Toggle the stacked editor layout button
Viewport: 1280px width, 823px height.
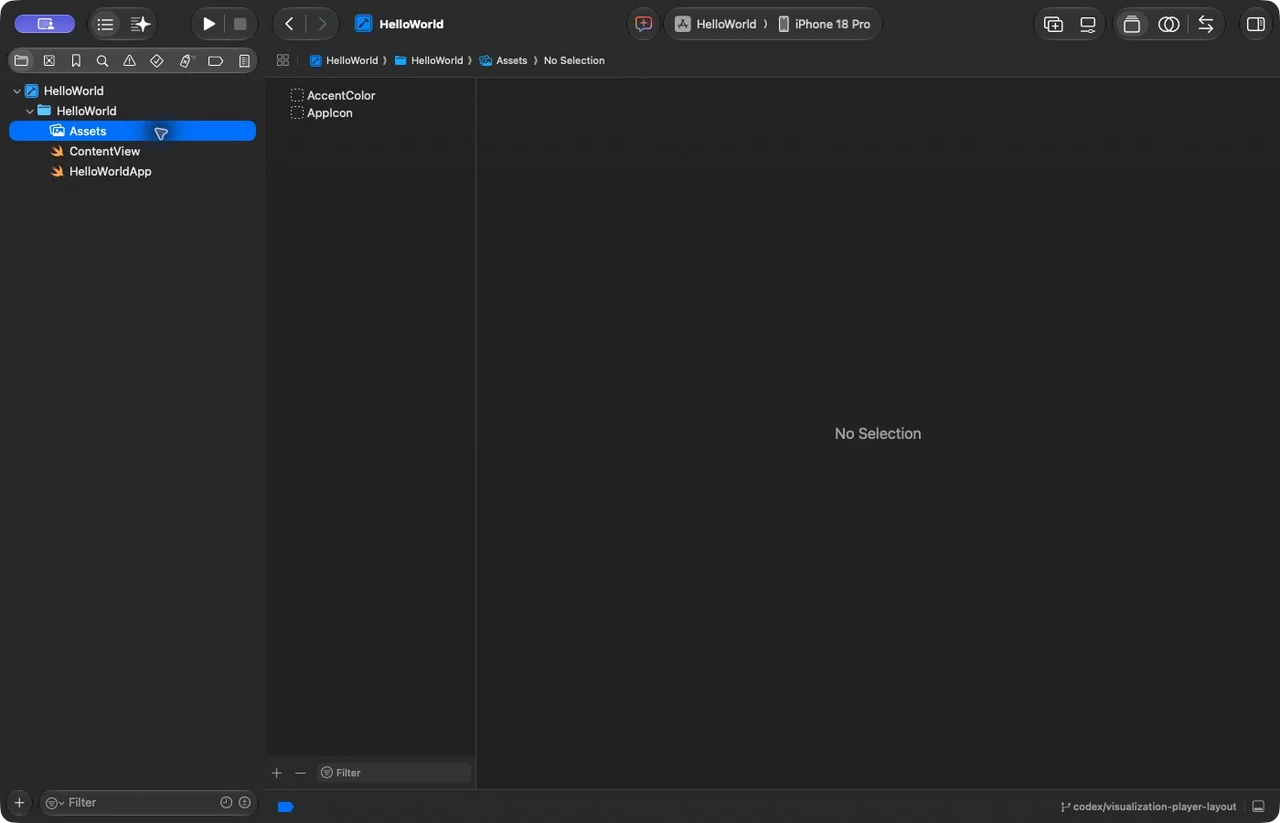(x=1132, y=24)
